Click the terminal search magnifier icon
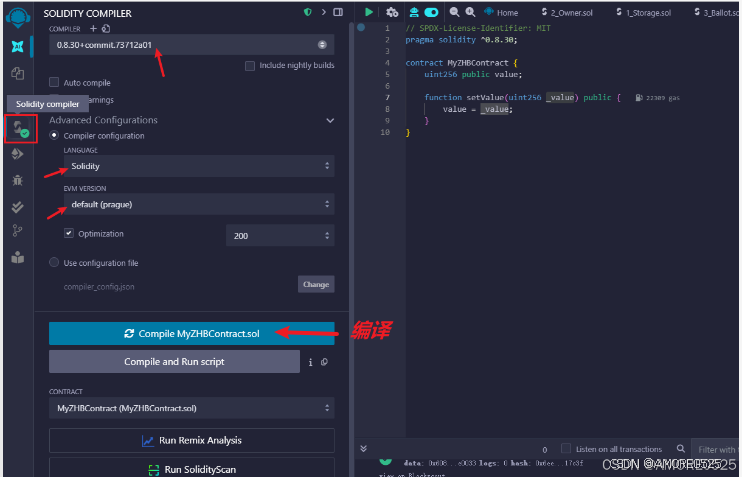The width and height of the screenshot is (742, 477). [x=680, y=449]
